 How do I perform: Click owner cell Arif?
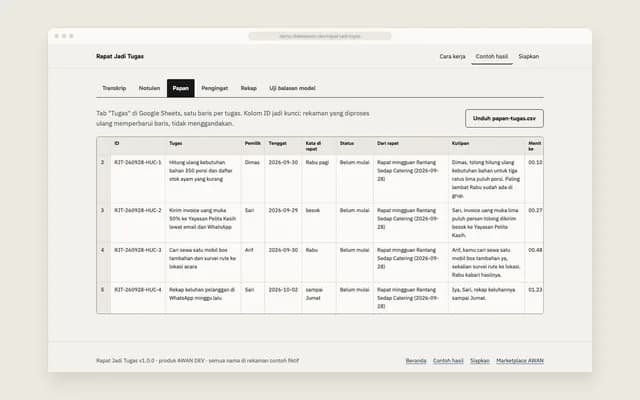pyautogui.click(x=253, y=262)
